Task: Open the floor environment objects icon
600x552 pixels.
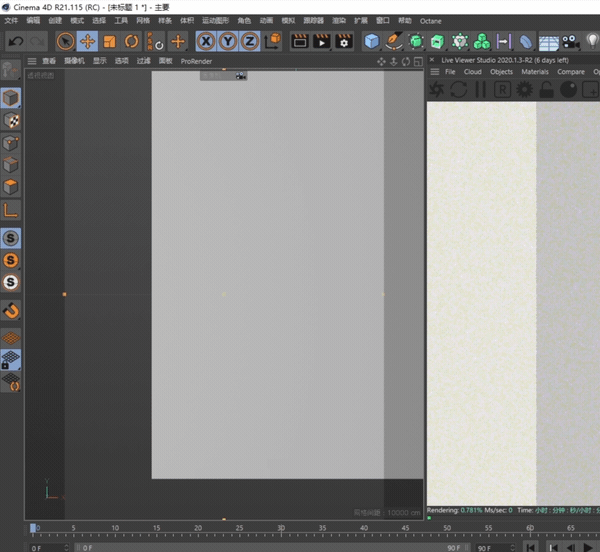Action: pyautogui.click(x=548, y=42)
